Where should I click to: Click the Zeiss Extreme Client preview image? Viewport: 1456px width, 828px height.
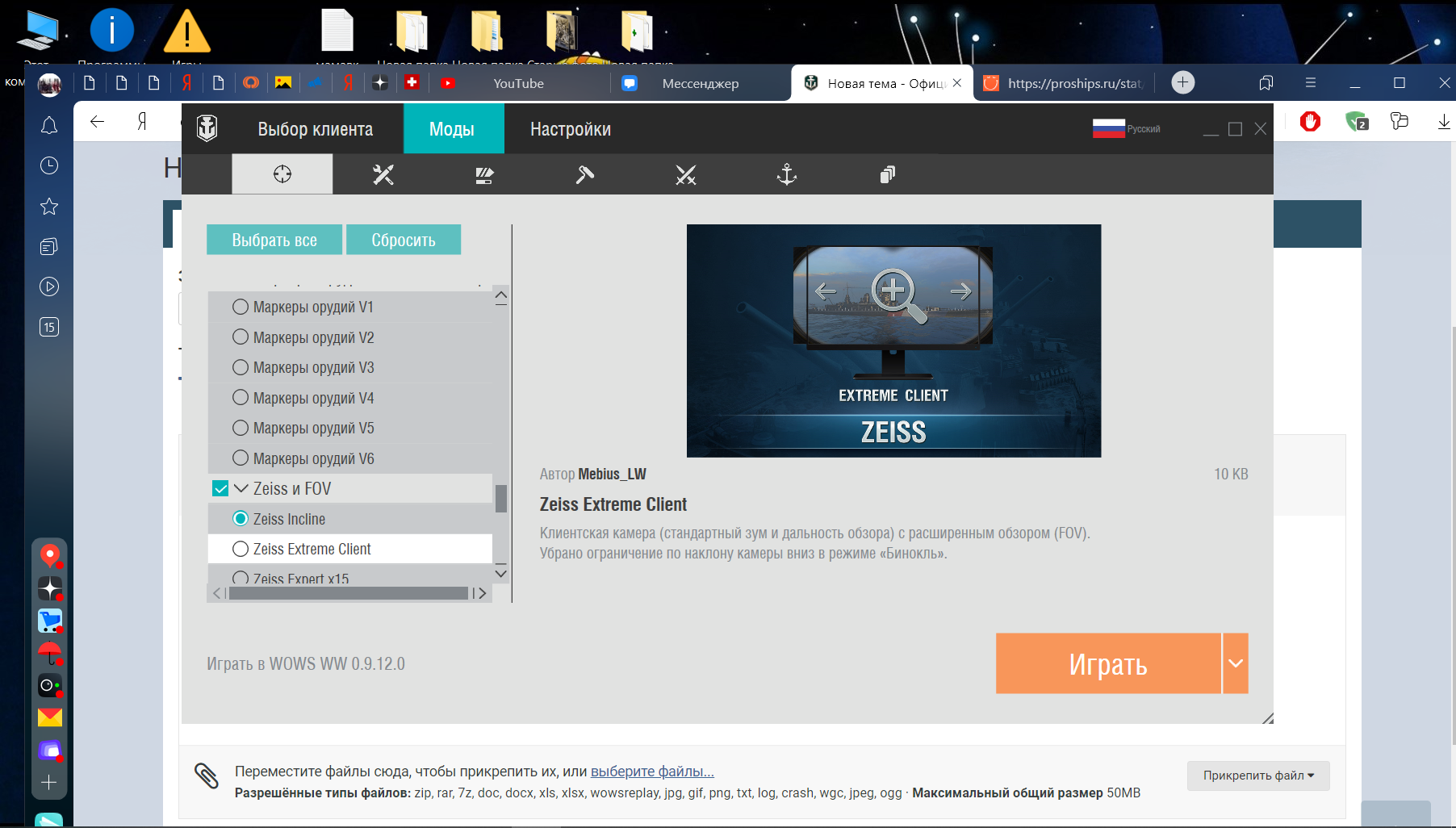coord(893,341)
